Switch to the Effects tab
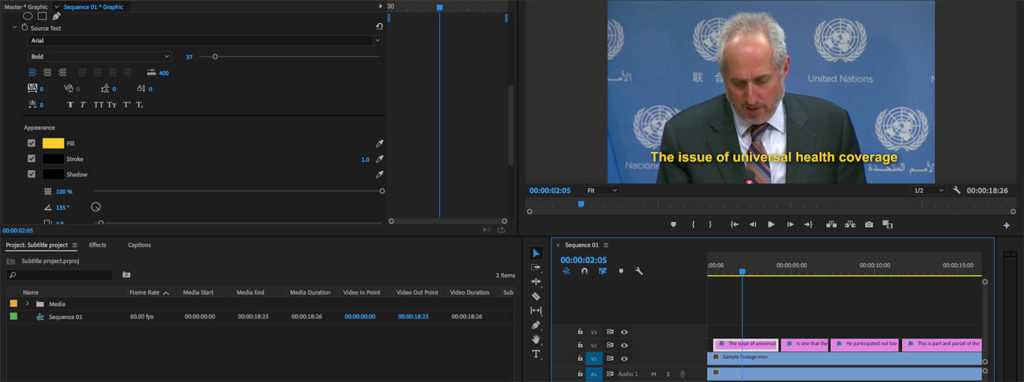Viewport: 1024px width, 382px height. click(98, 245)
